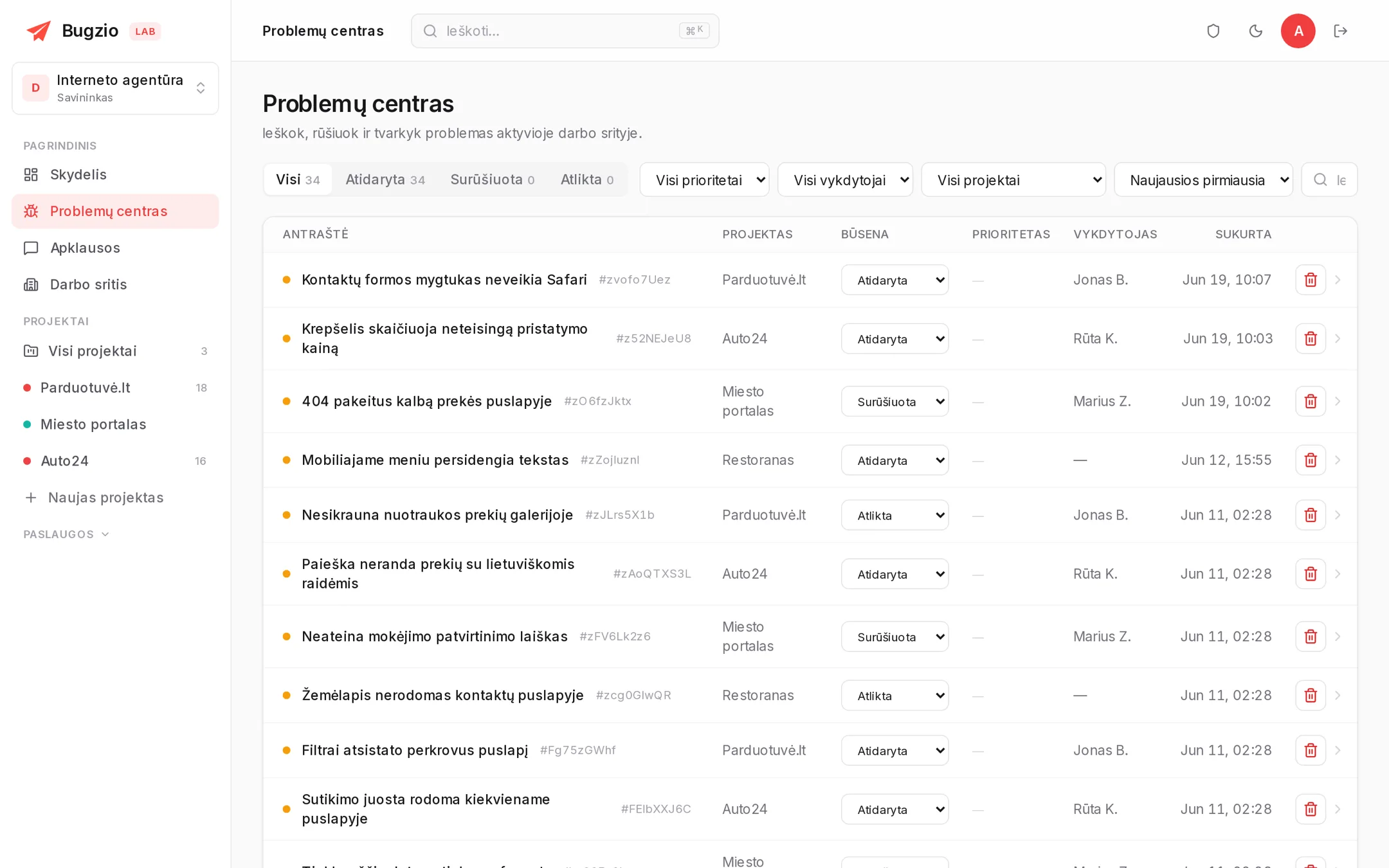Screen dimensions: 1389x868
Task: Collapse the Paslaugos sidebar section
Action: [67, 534]
